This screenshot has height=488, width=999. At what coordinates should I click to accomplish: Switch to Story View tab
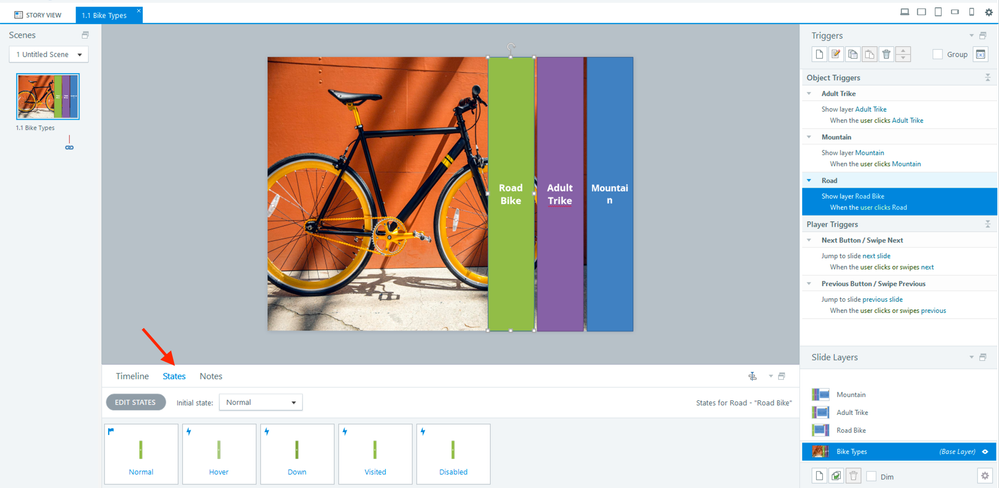(38, 15)
